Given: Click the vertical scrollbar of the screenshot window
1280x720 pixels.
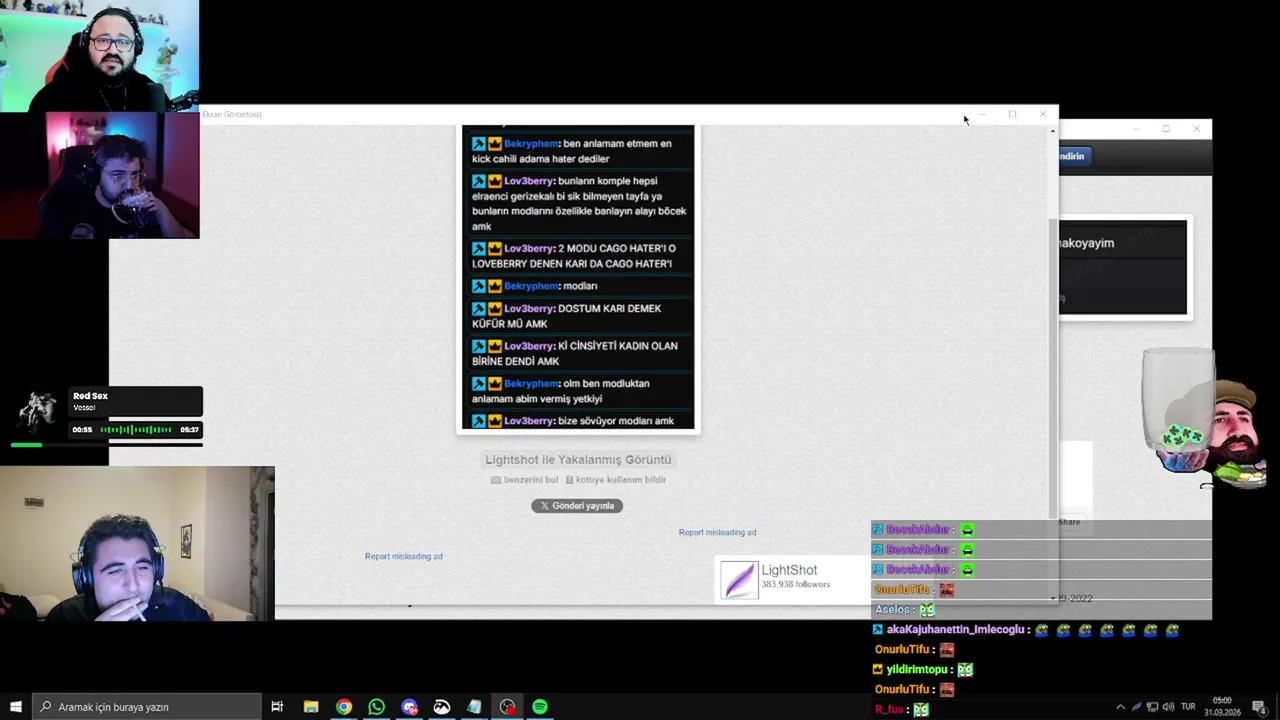Looking at the screenshot, I should [1052, 370].
